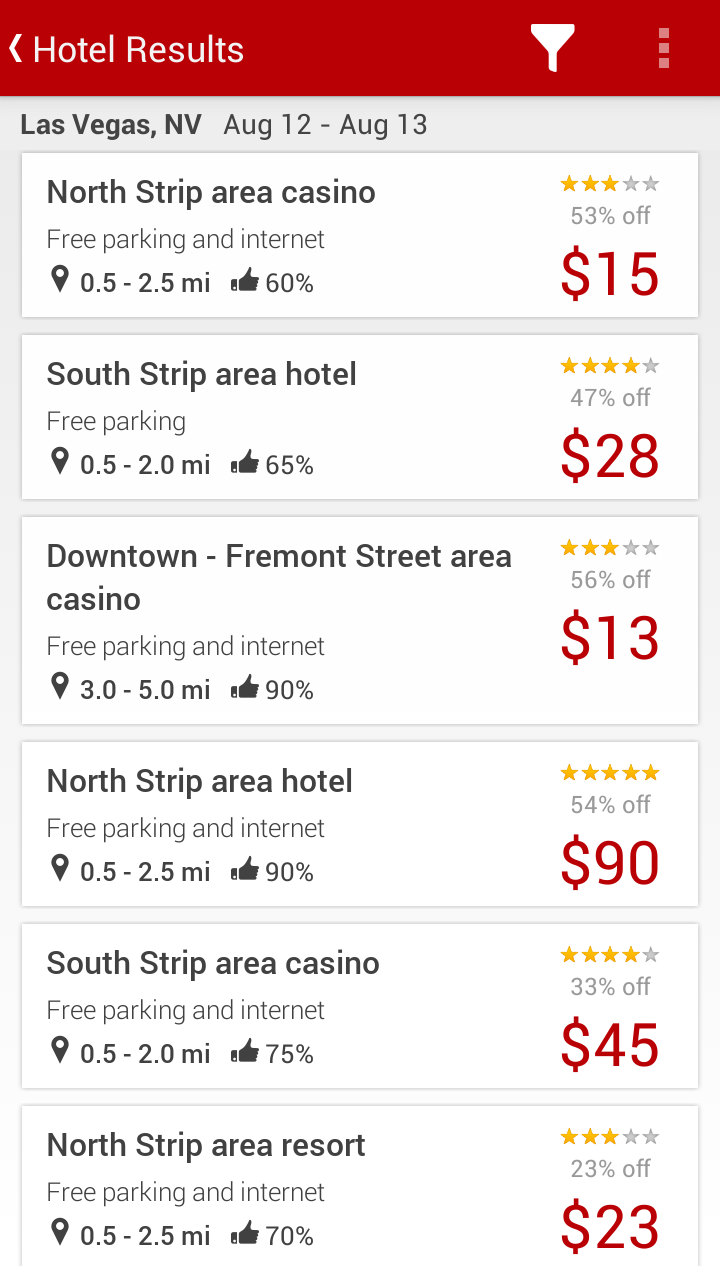This screenshot has height=1280, width=720.
Task: Tap the $13 Fremont Street price
Action: [x=609, y=638]
